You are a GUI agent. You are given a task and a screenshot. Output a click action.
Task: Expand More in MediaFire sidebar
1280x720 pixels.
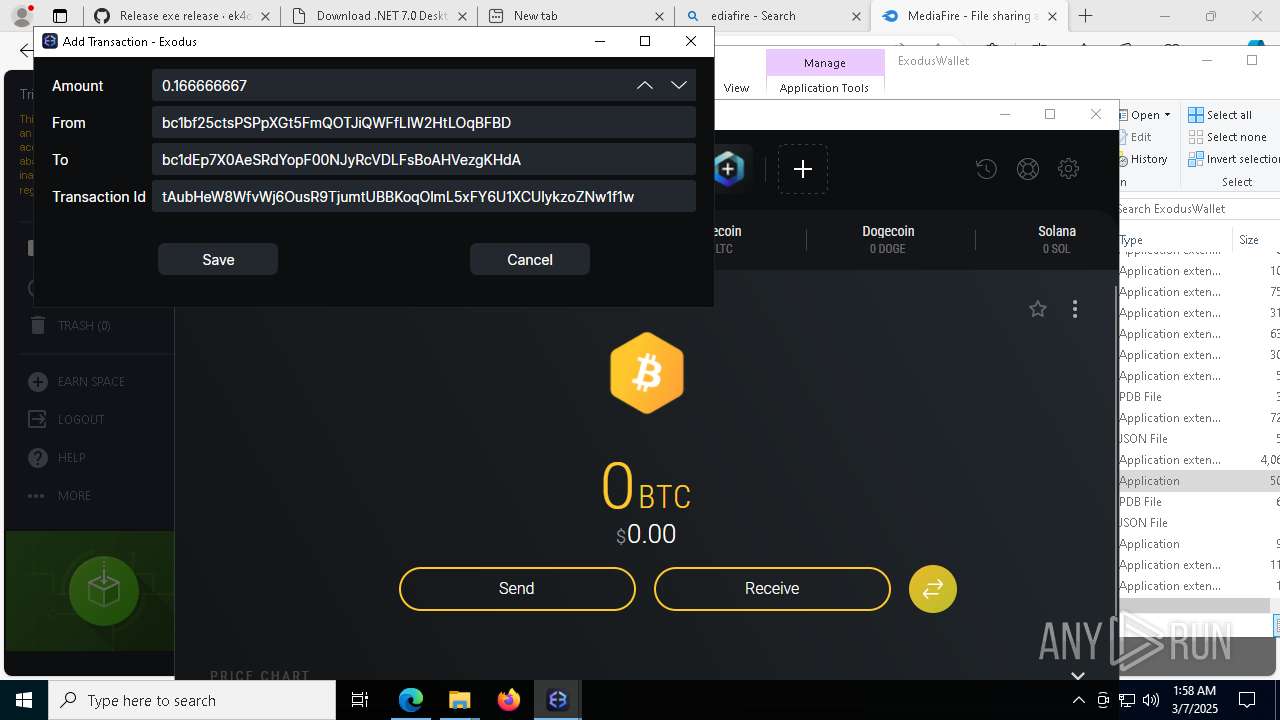[60, 496]
